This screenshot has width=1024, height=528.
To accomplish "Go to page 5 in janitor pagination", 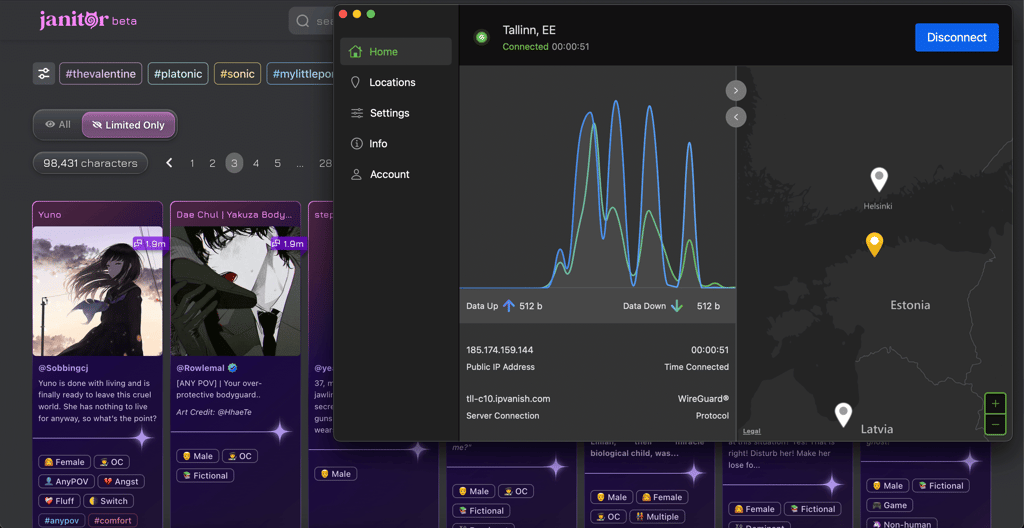I will 278,163.
